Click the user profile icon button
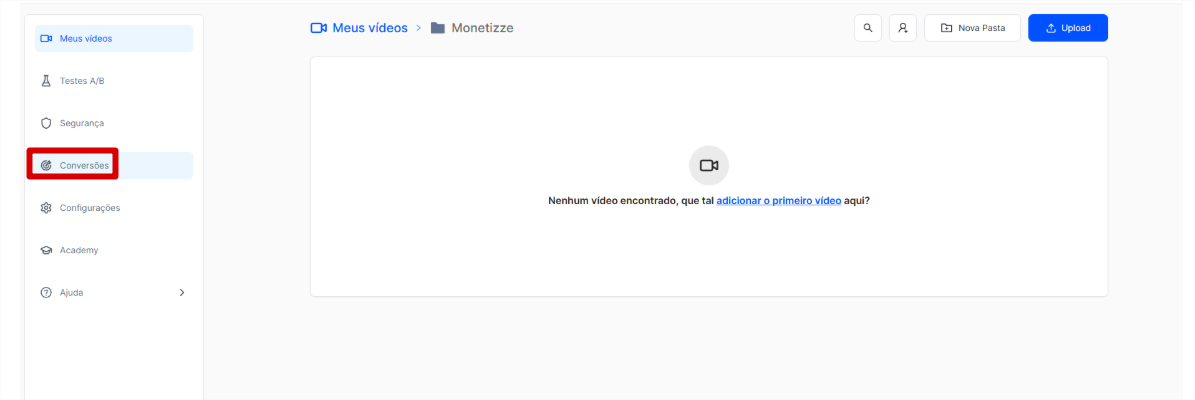 [x=902, y=28]
